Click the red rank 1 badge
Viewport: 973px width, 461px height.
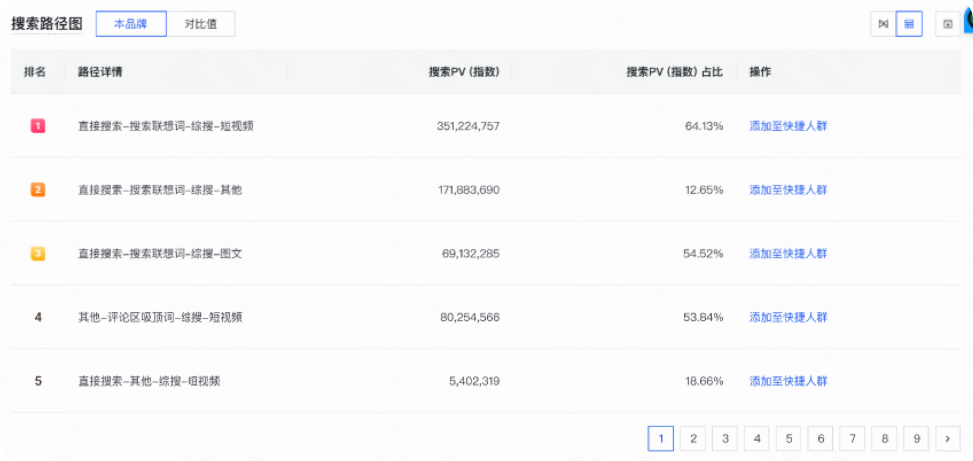38,126
